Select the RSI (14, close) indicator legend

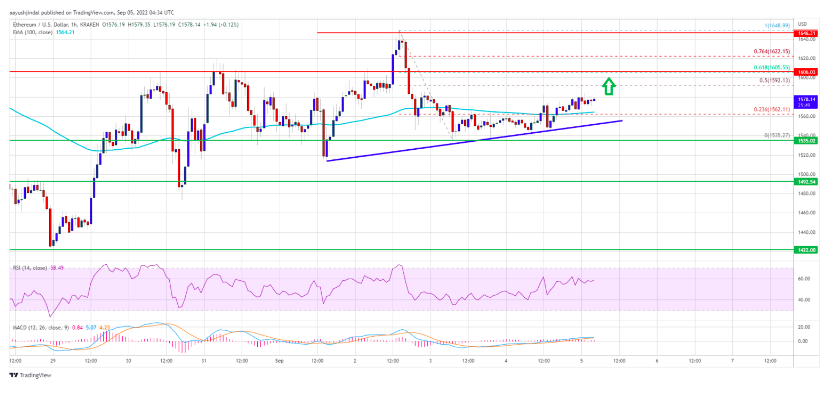30,267
